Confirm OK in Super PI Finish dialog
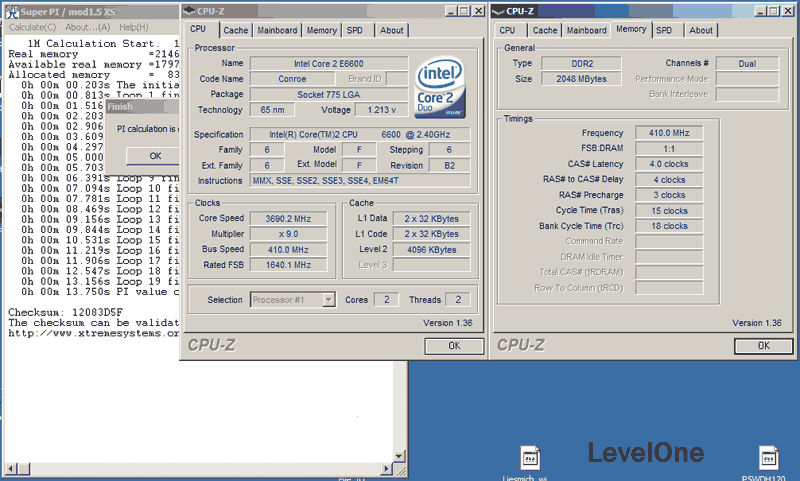800x481 pixels. [x=153, y=156]
